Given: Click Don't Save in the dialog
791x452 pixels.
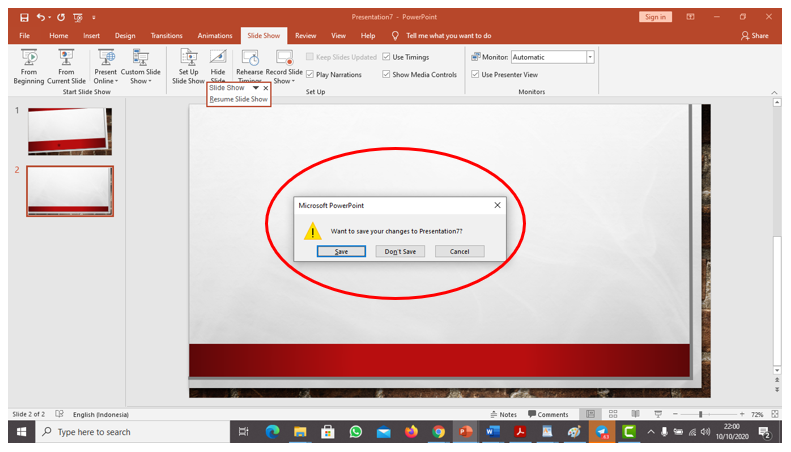Looking at the screenshot, I should 400,251.
